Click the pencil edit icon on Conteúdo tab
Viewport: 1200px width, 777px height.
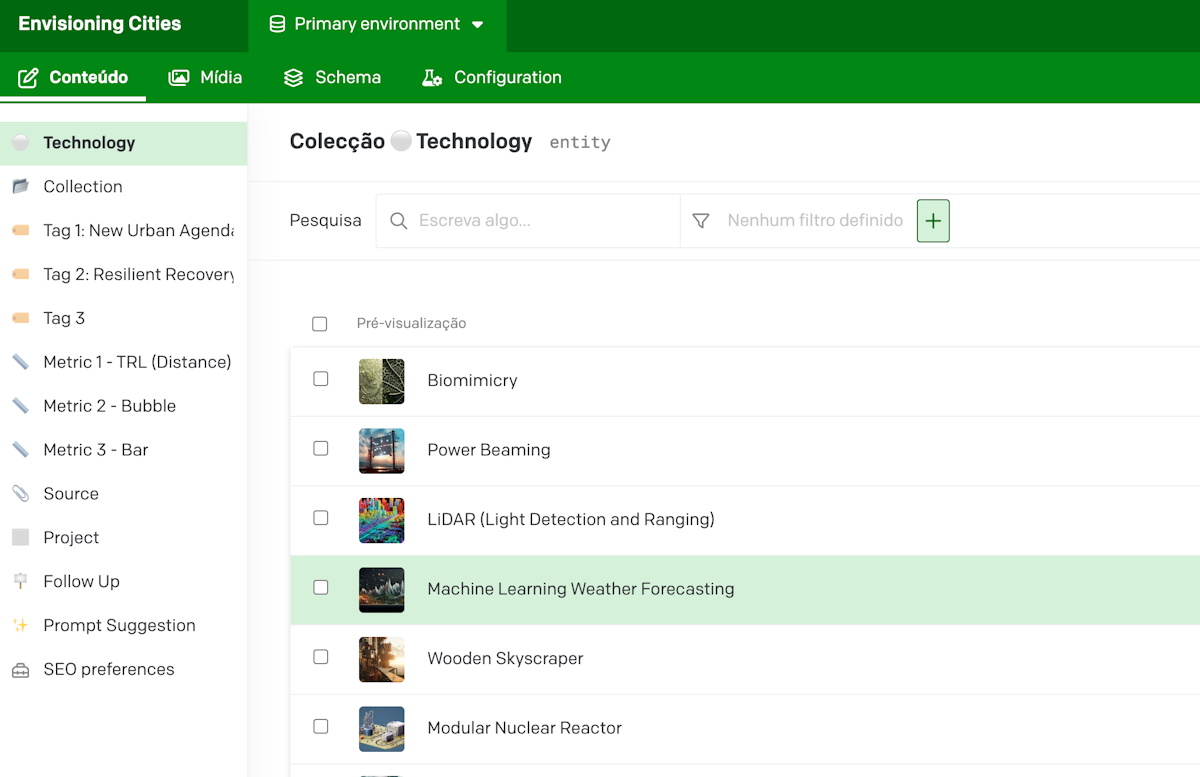(28, 77)
